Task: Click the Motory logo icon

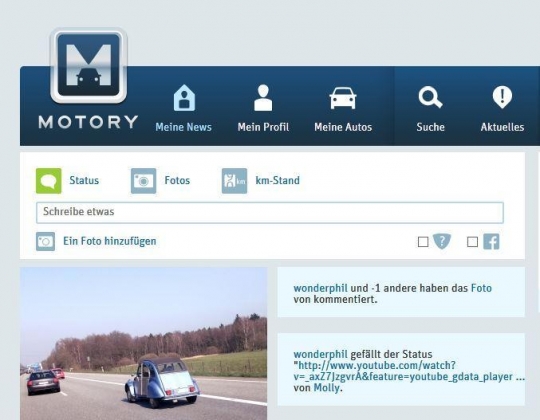Action: point(89,65)
